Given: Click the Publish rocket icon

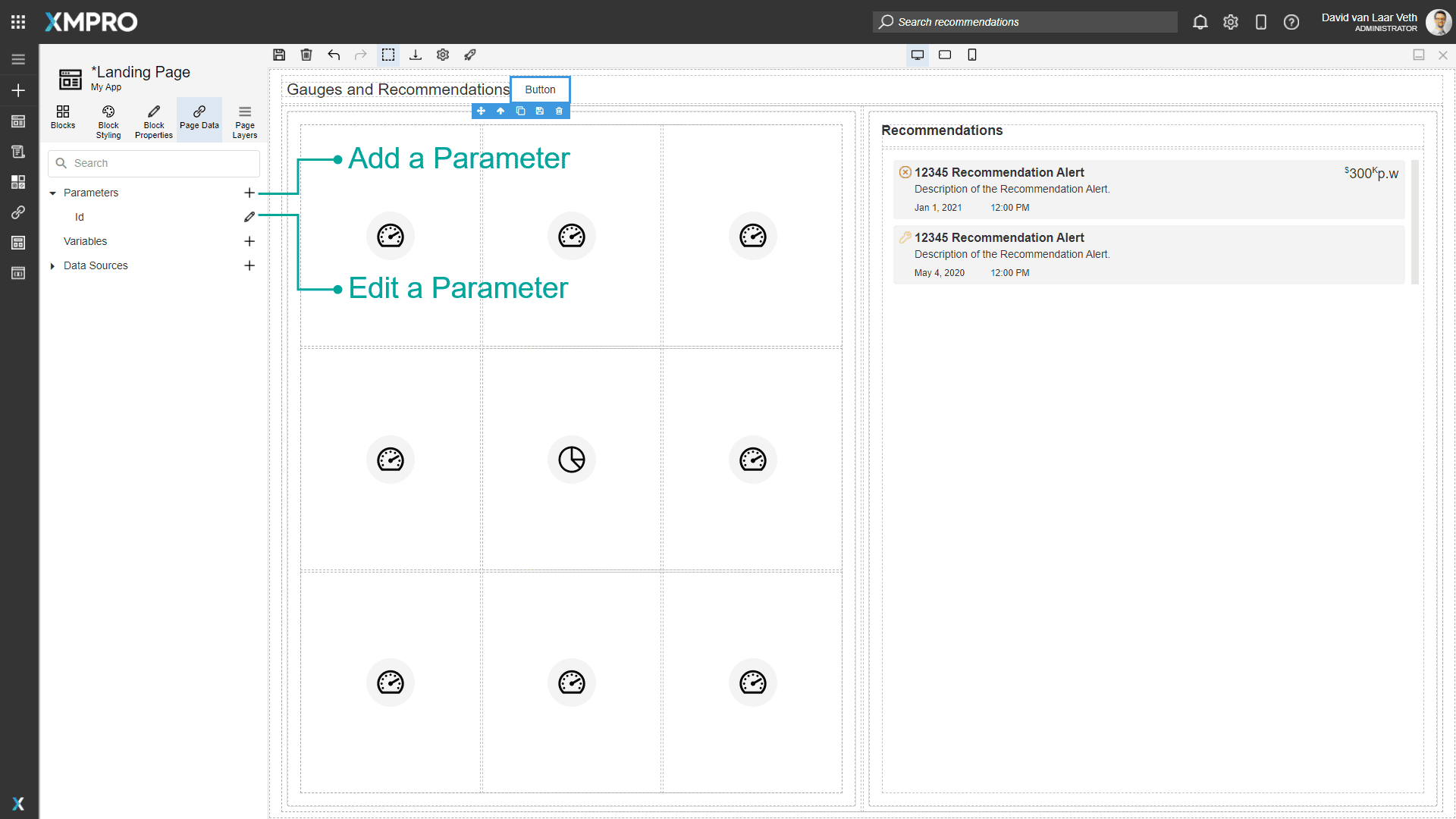Looking at the screenshot, I should (x=470, y=55).
